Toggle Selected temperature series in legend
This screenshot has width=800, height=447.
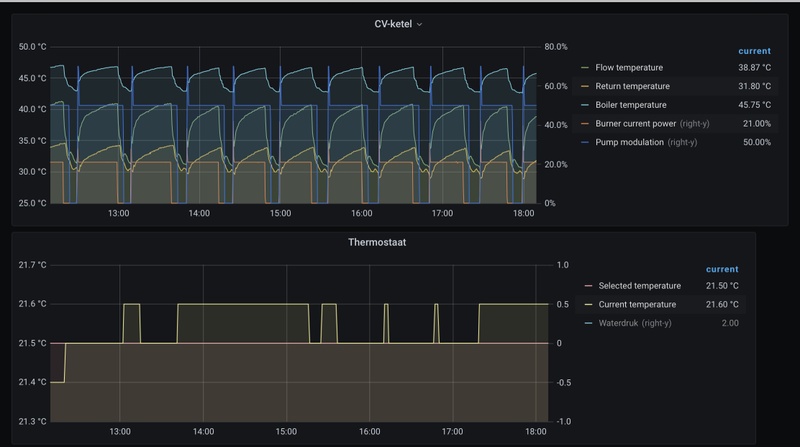(639, 286)
